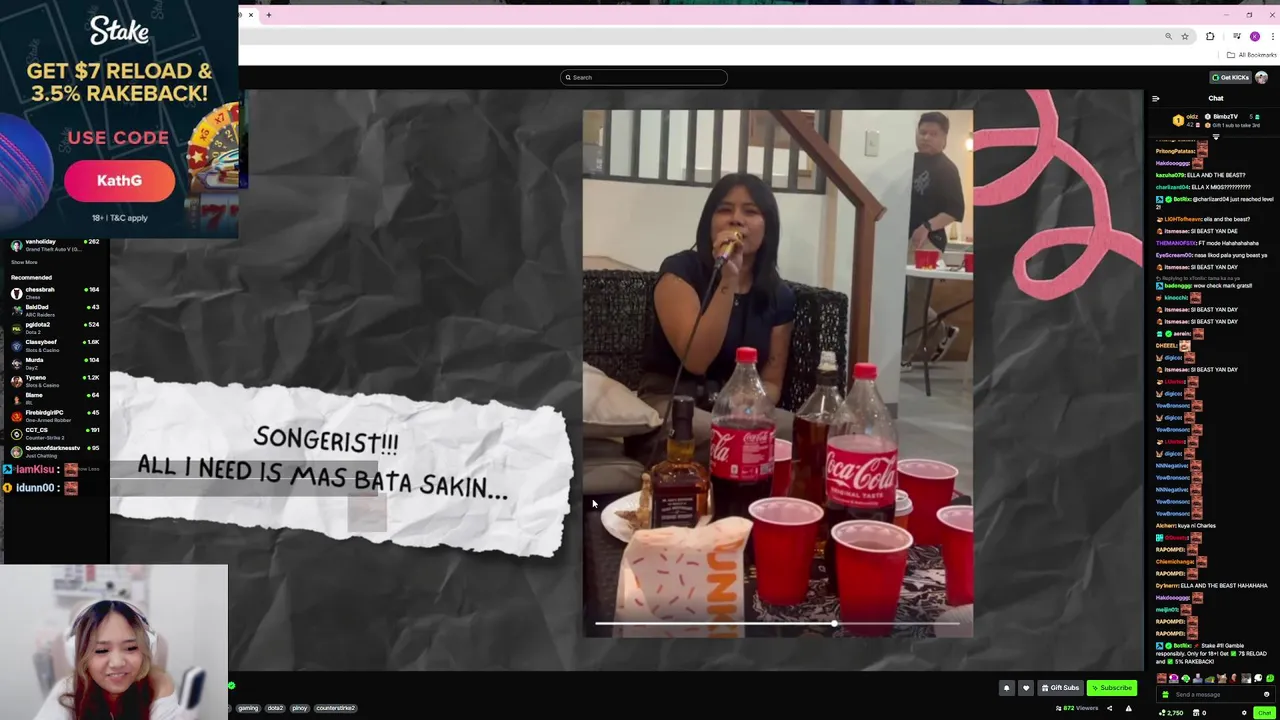Click the gift icon in the message box
Image resolution: width=1280 pixels, height=720 pixels.
[x=1166, y=694]
